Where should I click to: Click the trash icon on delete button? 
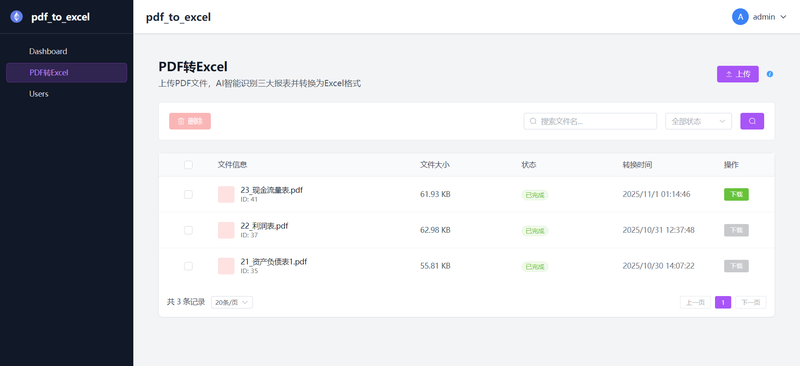(x=181, y=121)
